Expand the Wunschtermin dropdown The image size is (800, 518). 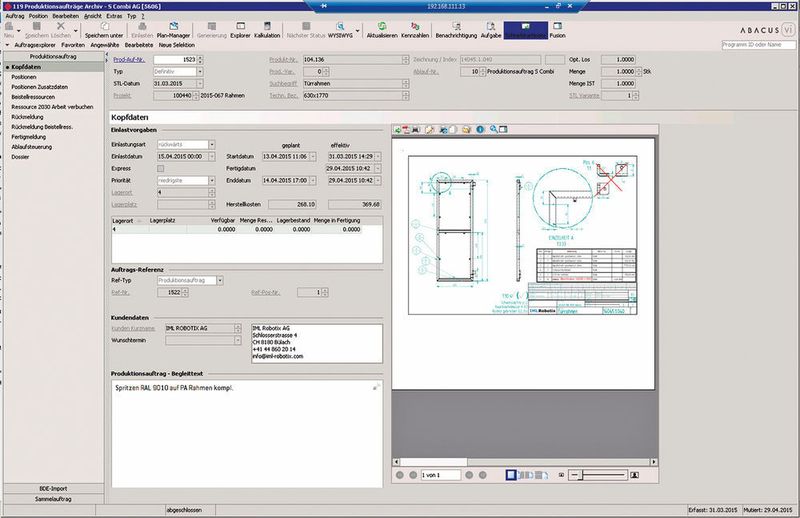[x=238, y=340]
